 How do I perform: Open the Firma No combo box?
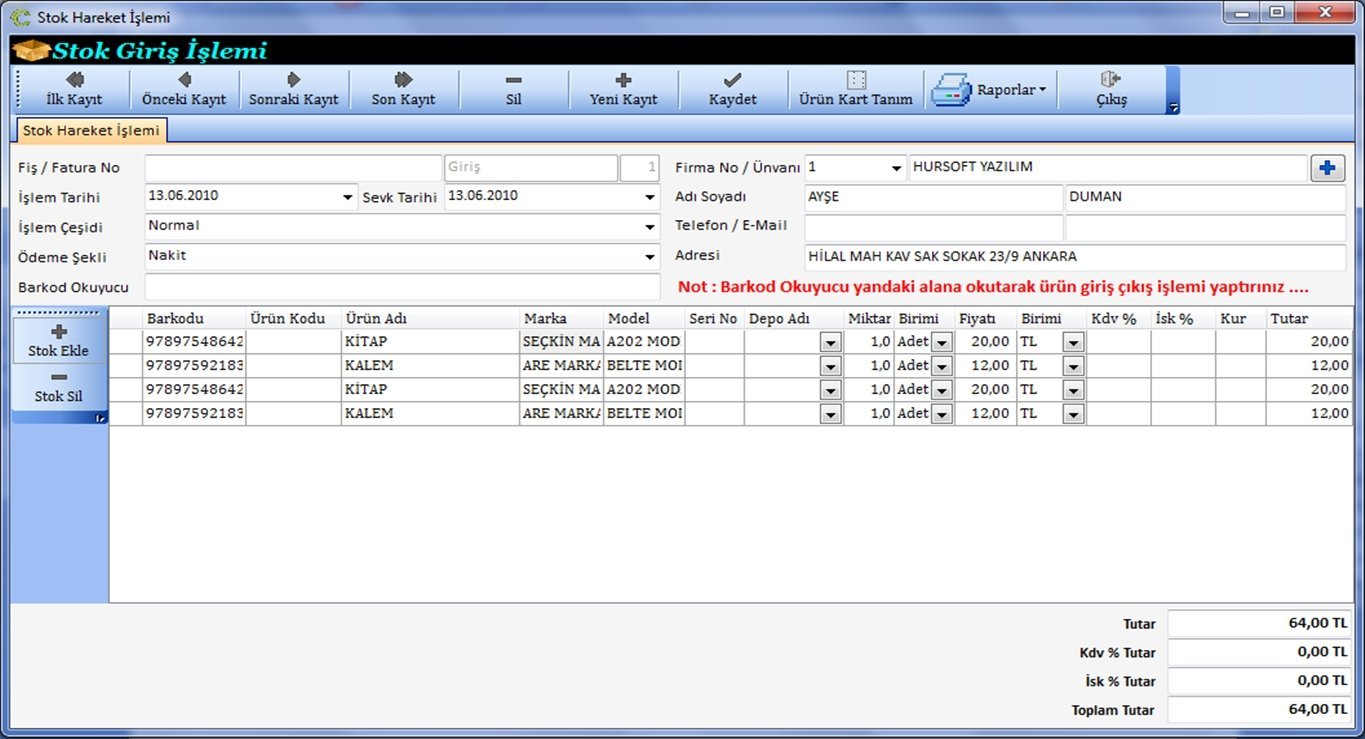pyautogui.click(x=896, y=168)
